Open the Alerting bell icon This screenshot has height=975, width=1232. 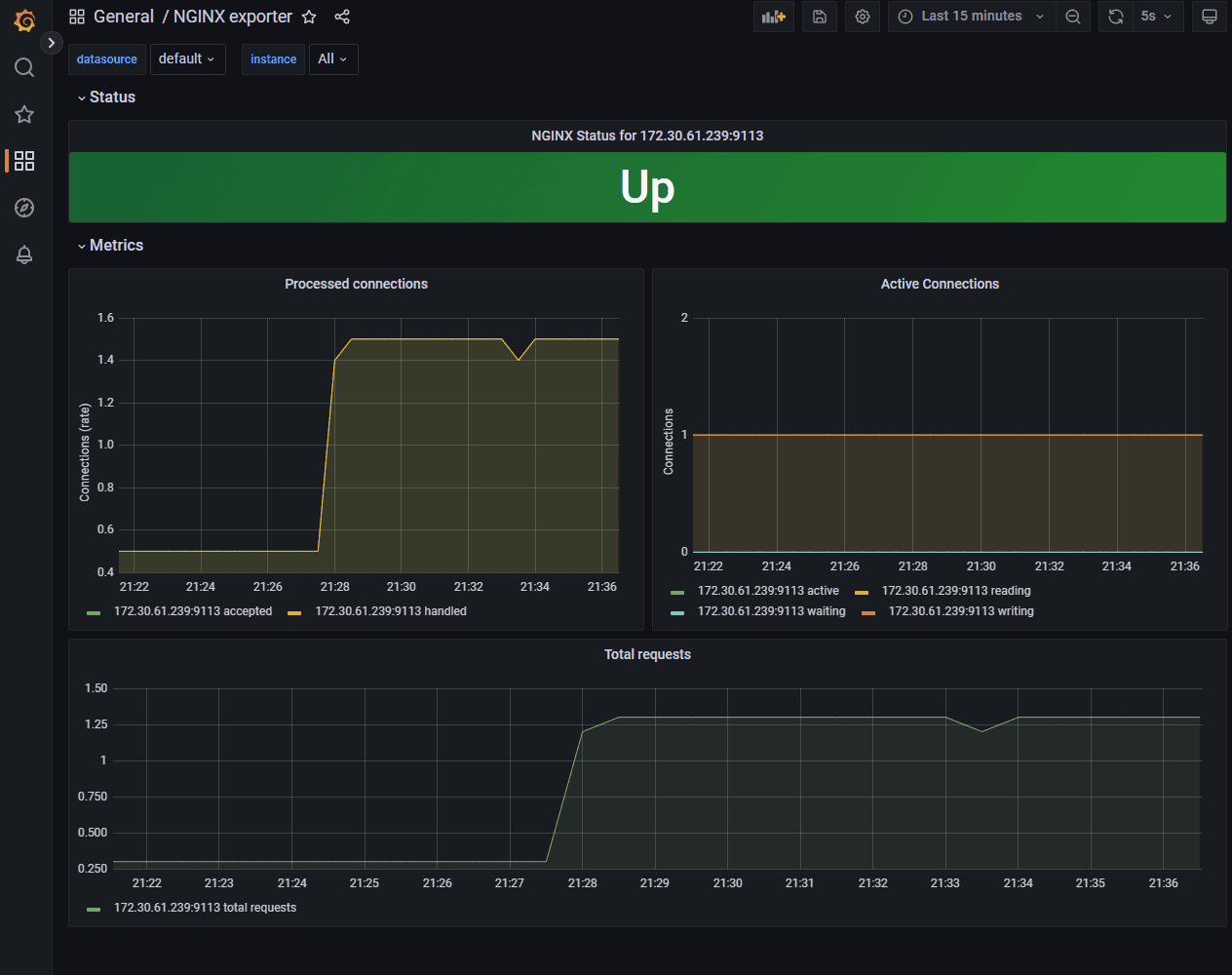click(24, 254)
